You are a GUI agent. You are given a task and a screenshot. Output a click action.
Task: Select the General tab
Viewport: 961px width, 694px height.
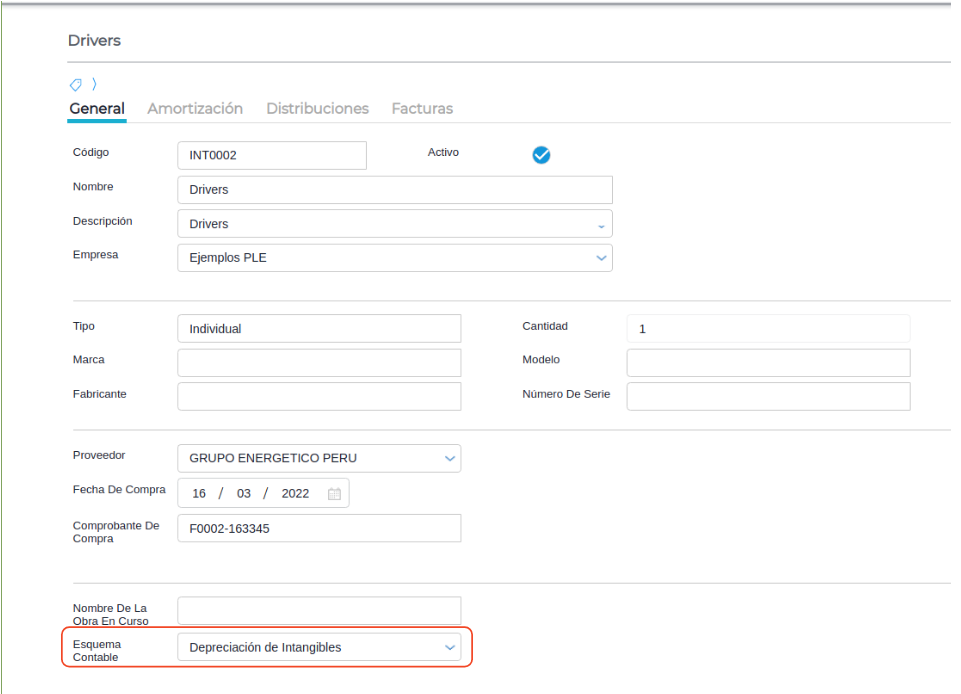[97, 108]
